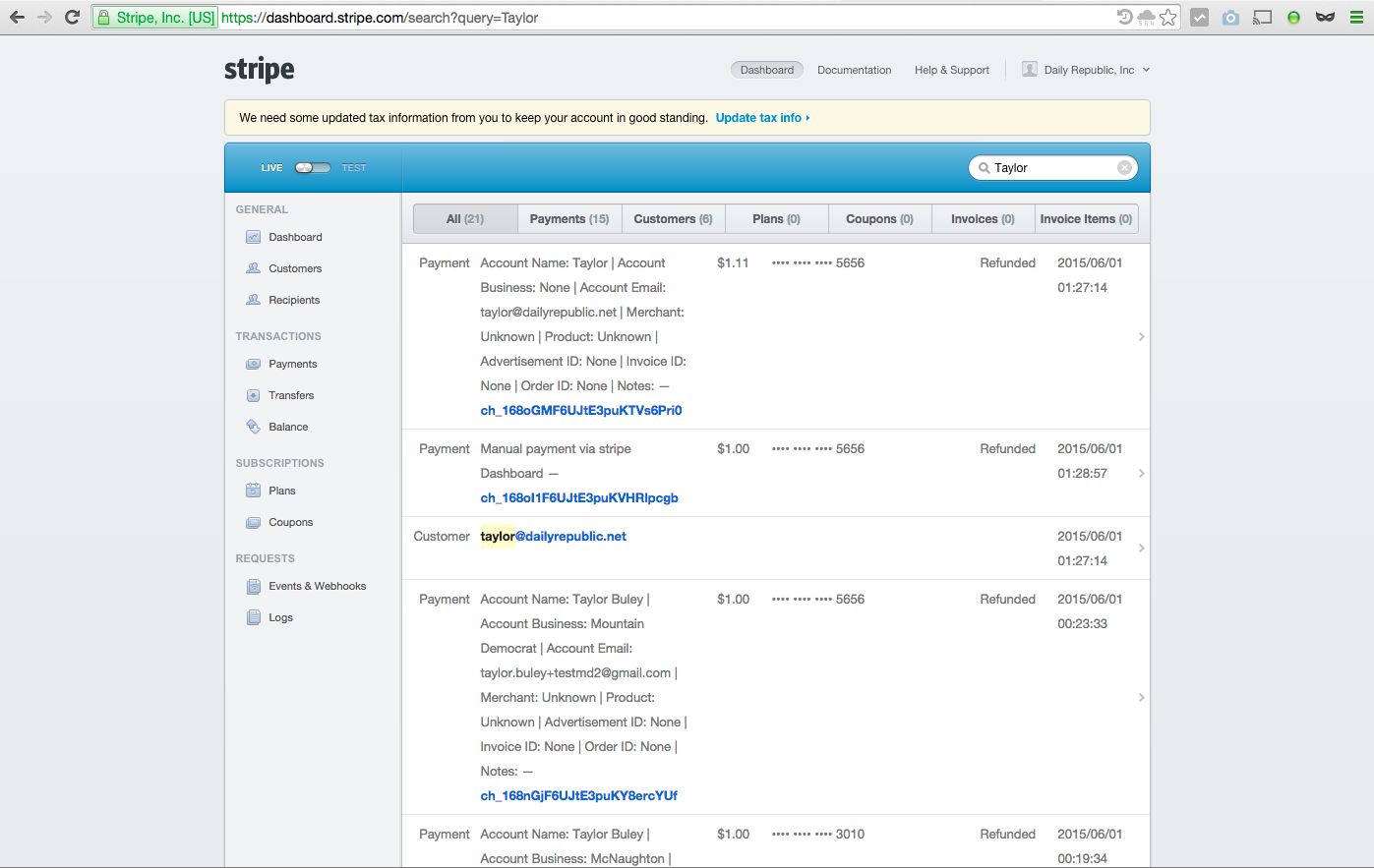Switch to the Payments (15) tab
Image resolution: width=1374 pixels, height=868 pixels.
click(569, 219)
